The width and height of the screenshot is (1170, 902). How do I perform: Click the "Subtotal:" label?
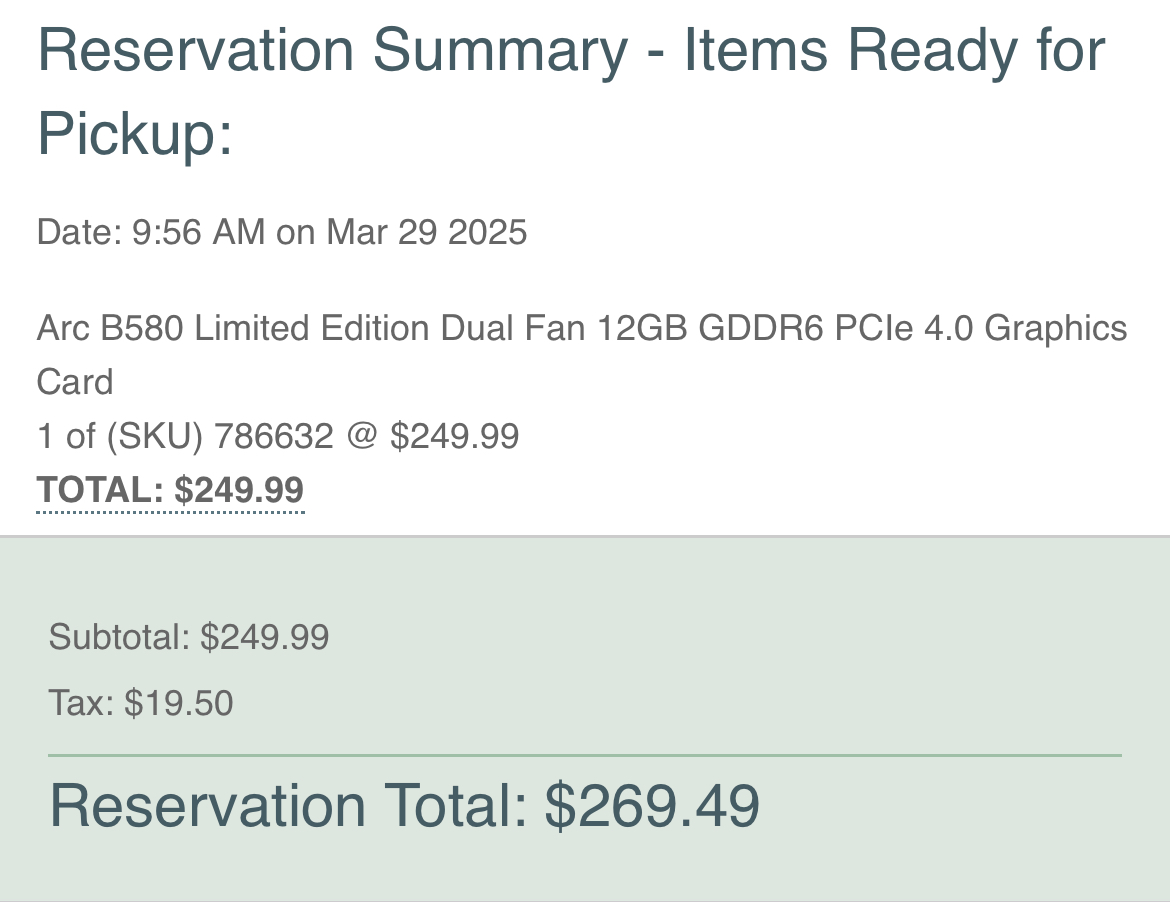point(119,637)
